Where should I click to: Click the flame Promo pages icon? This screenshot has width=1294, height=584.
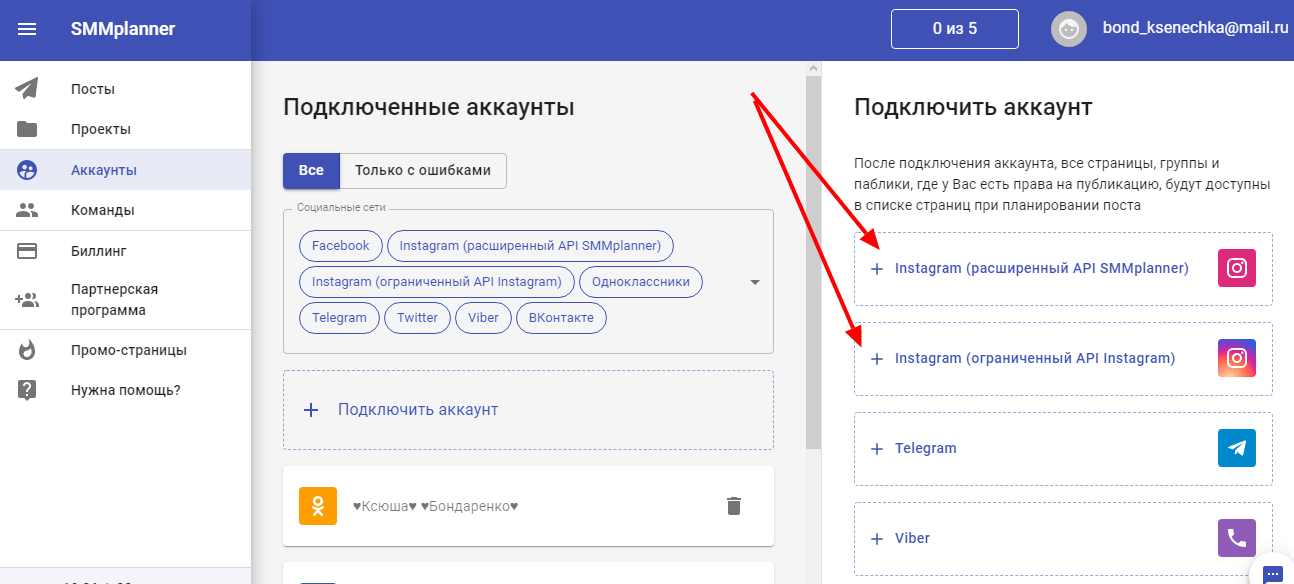(27, 350)
